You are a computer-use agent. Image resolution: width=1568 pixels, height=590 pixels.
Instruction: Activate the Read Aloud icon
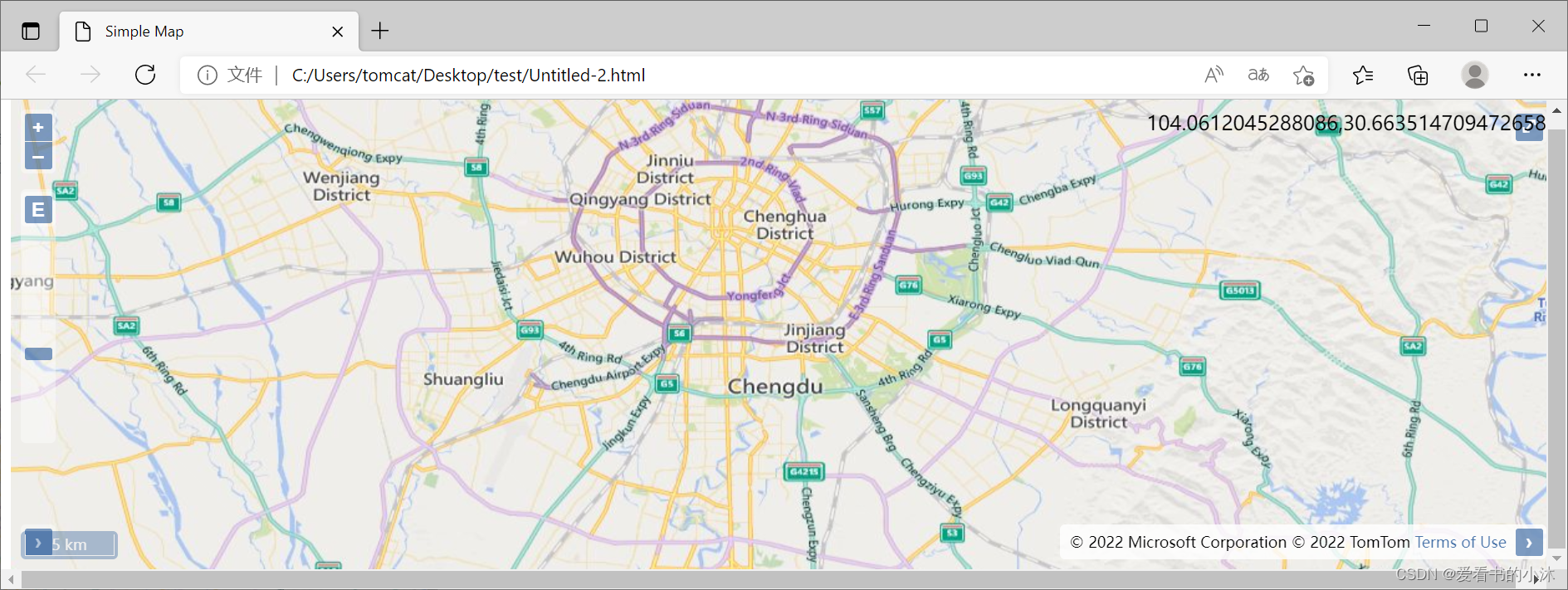[x=1214, y=75]
